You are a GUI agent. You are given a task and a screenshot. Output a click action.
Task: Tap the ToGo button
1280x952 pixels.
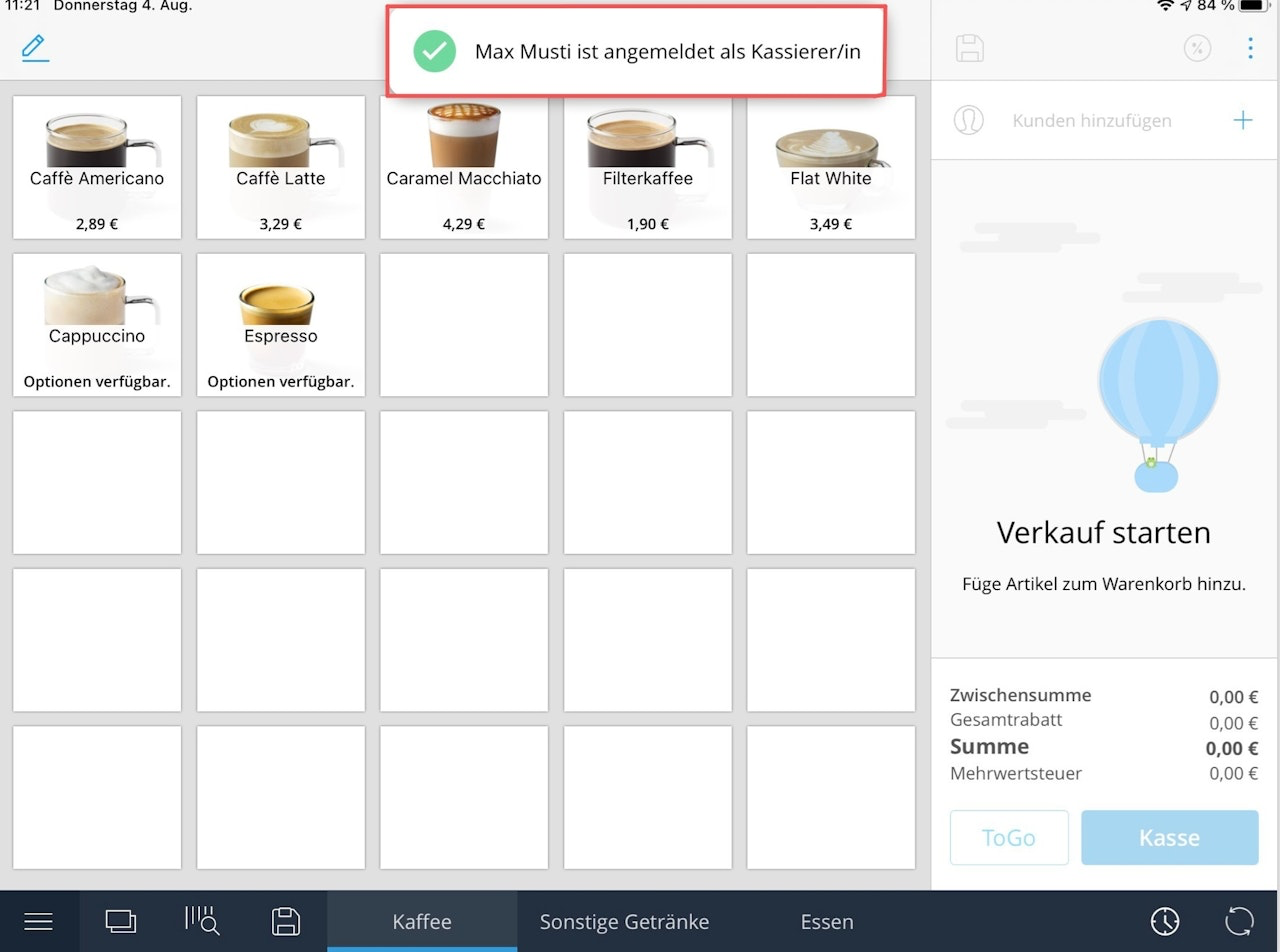(x=1009, y=837)
